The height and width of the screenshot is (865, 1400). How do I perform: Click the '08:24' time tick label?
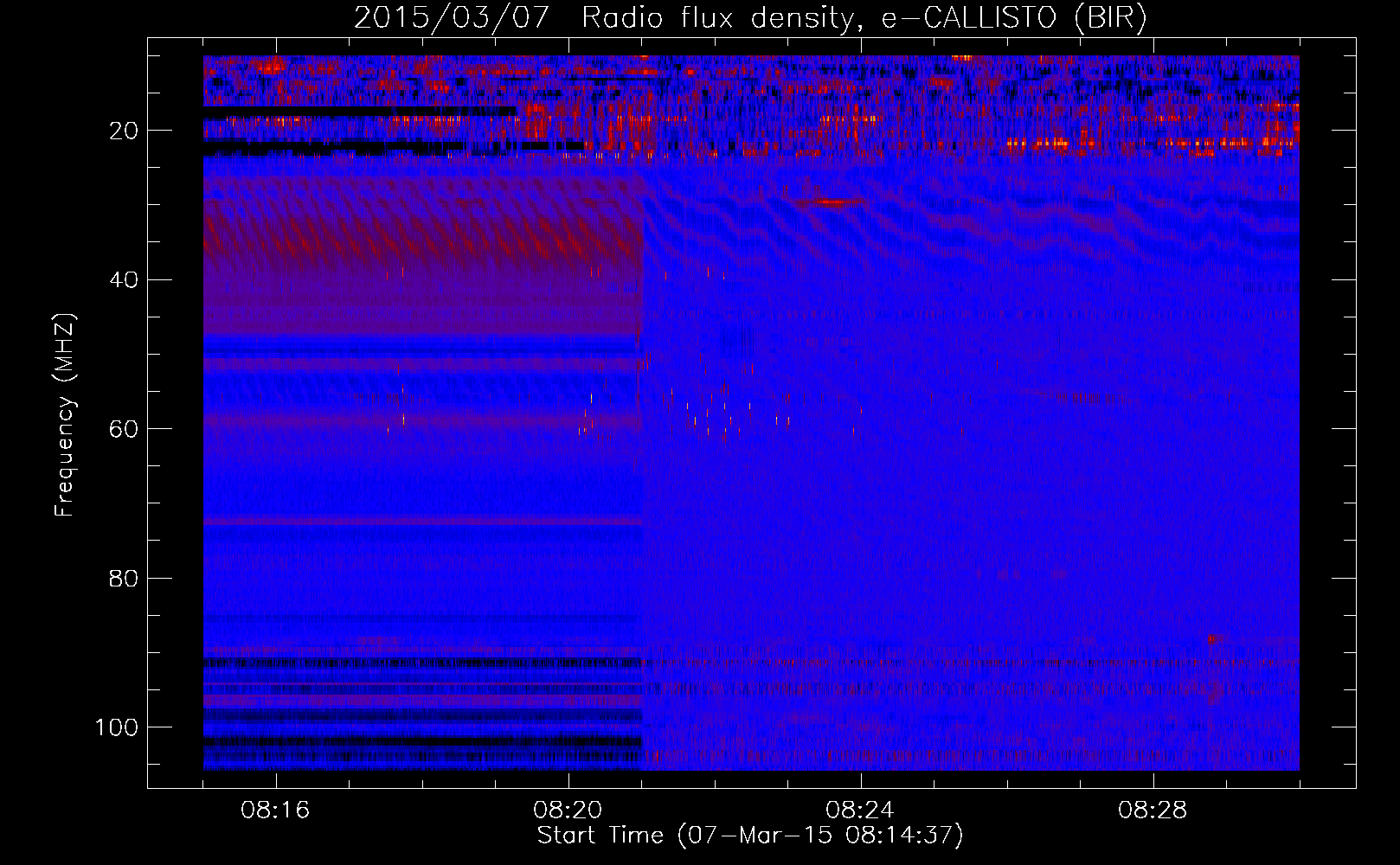(x=860, y=811)
